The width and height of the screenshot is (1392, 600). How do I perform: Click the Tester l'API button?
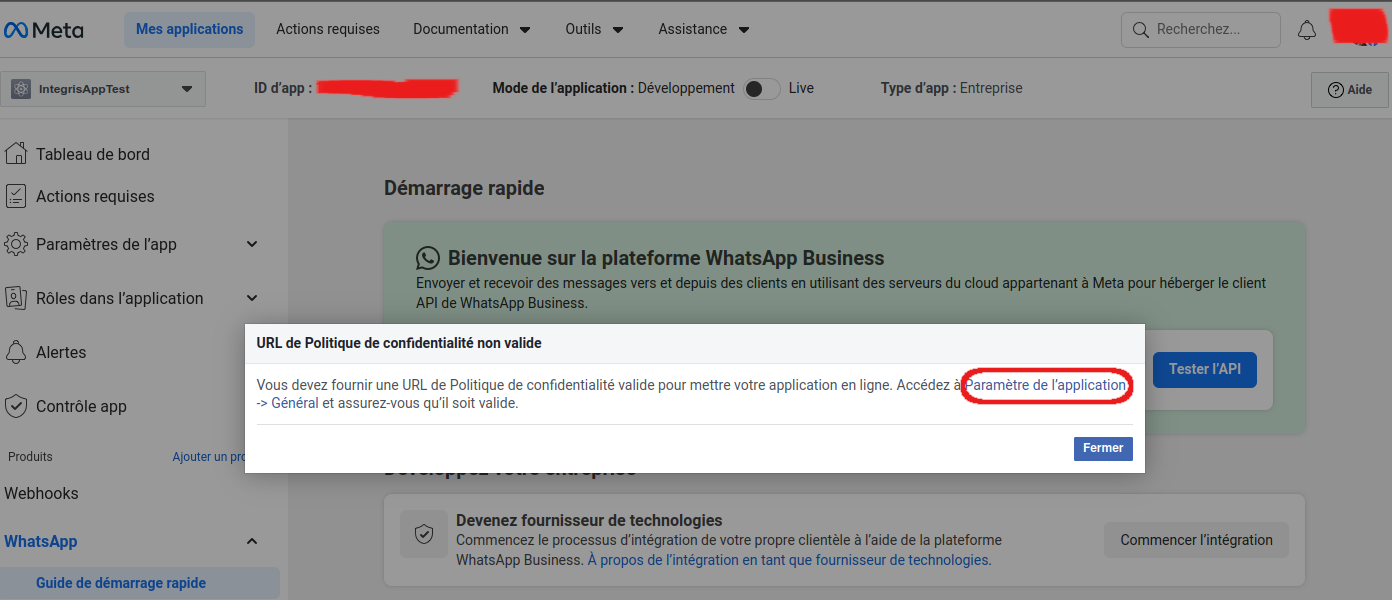(1205, 369)
